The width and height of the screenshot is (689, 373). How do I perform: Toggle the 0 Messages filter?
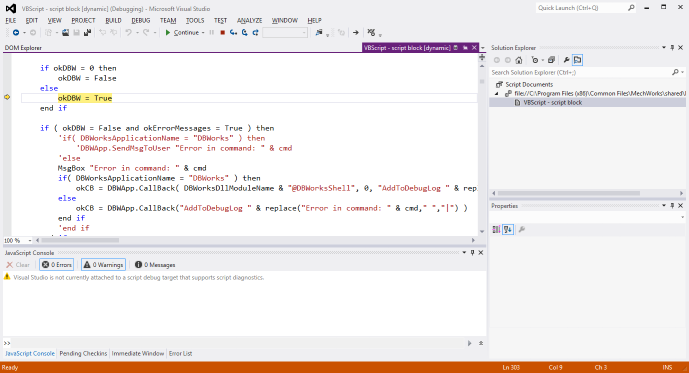155,265
